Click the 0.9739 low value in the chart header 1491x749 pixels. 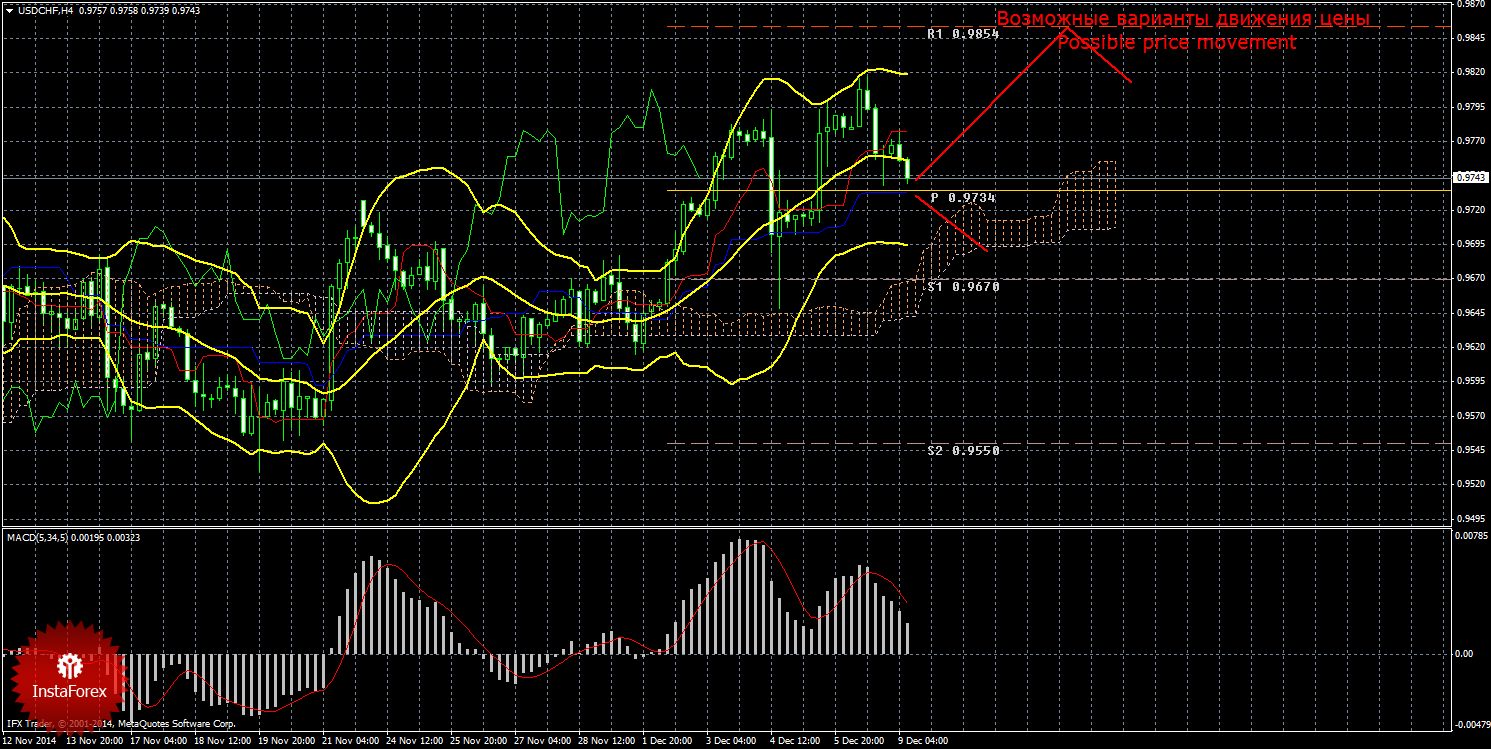point(155,10)
